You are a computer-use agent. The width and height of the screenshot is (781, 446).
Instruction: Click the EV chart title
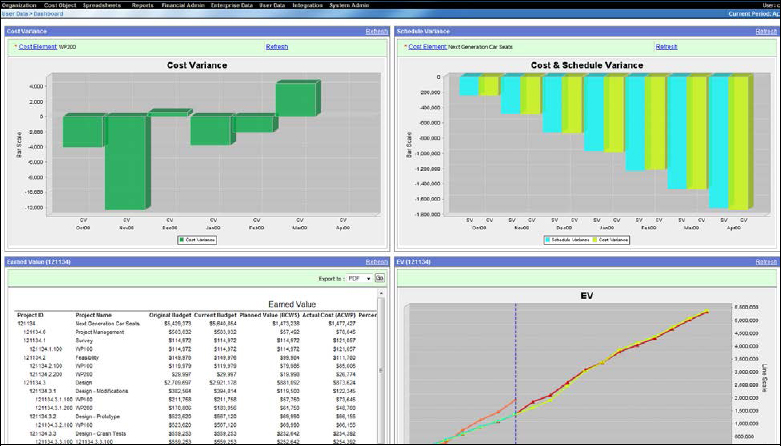coord(587,296)
